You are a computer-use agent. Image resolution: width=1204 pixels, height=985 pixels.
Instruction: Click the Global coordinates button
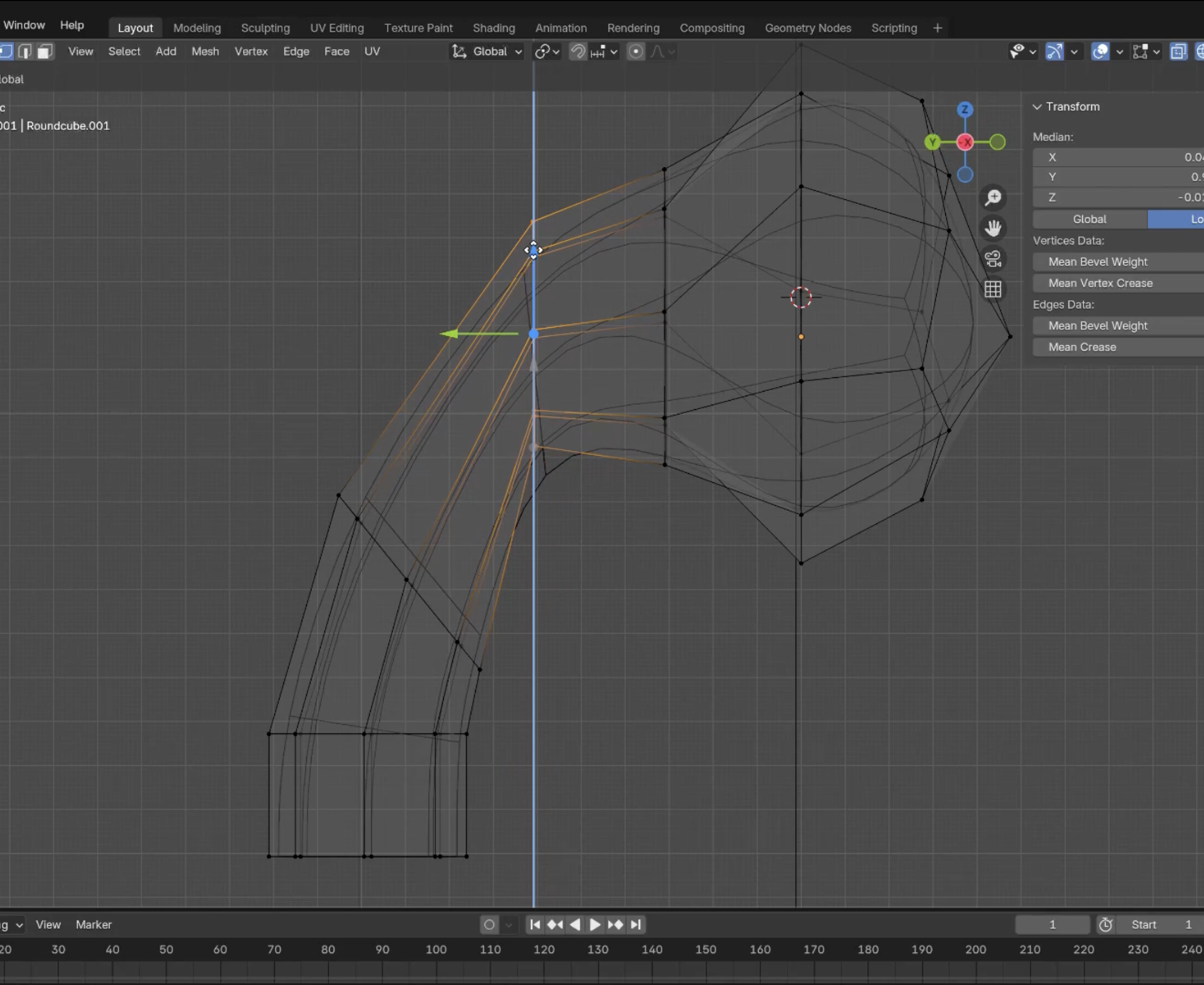(1089, 219)
